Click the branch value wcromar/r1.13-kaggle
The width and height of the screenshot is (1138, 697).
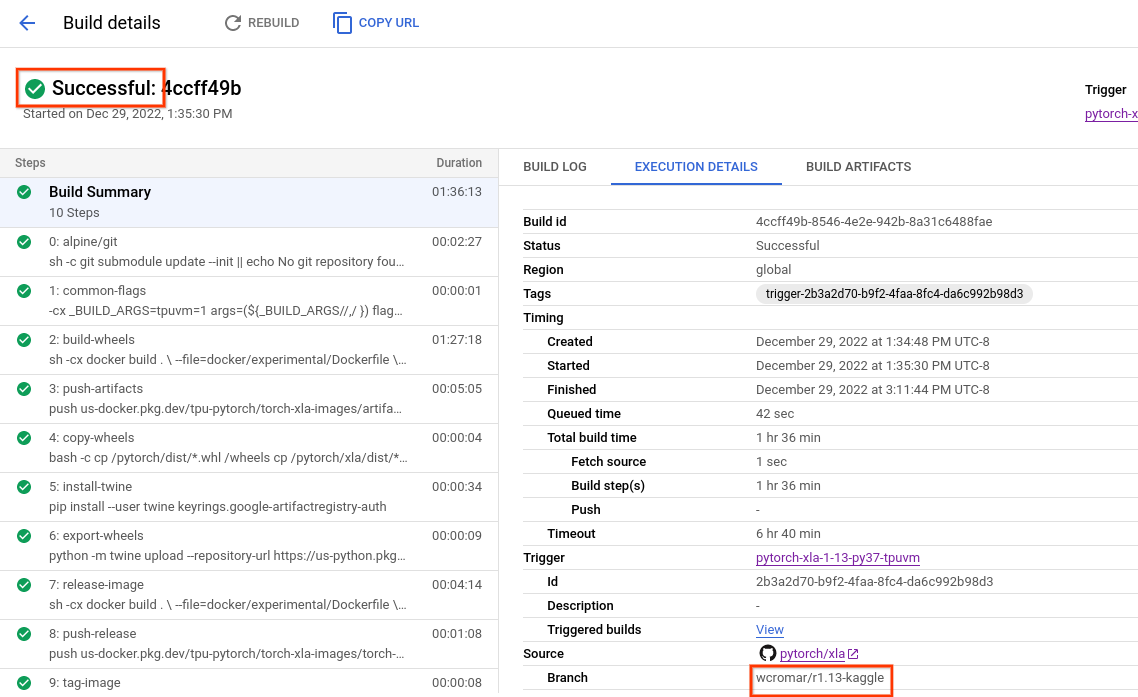pyautogui.click(x=820, y=678)
